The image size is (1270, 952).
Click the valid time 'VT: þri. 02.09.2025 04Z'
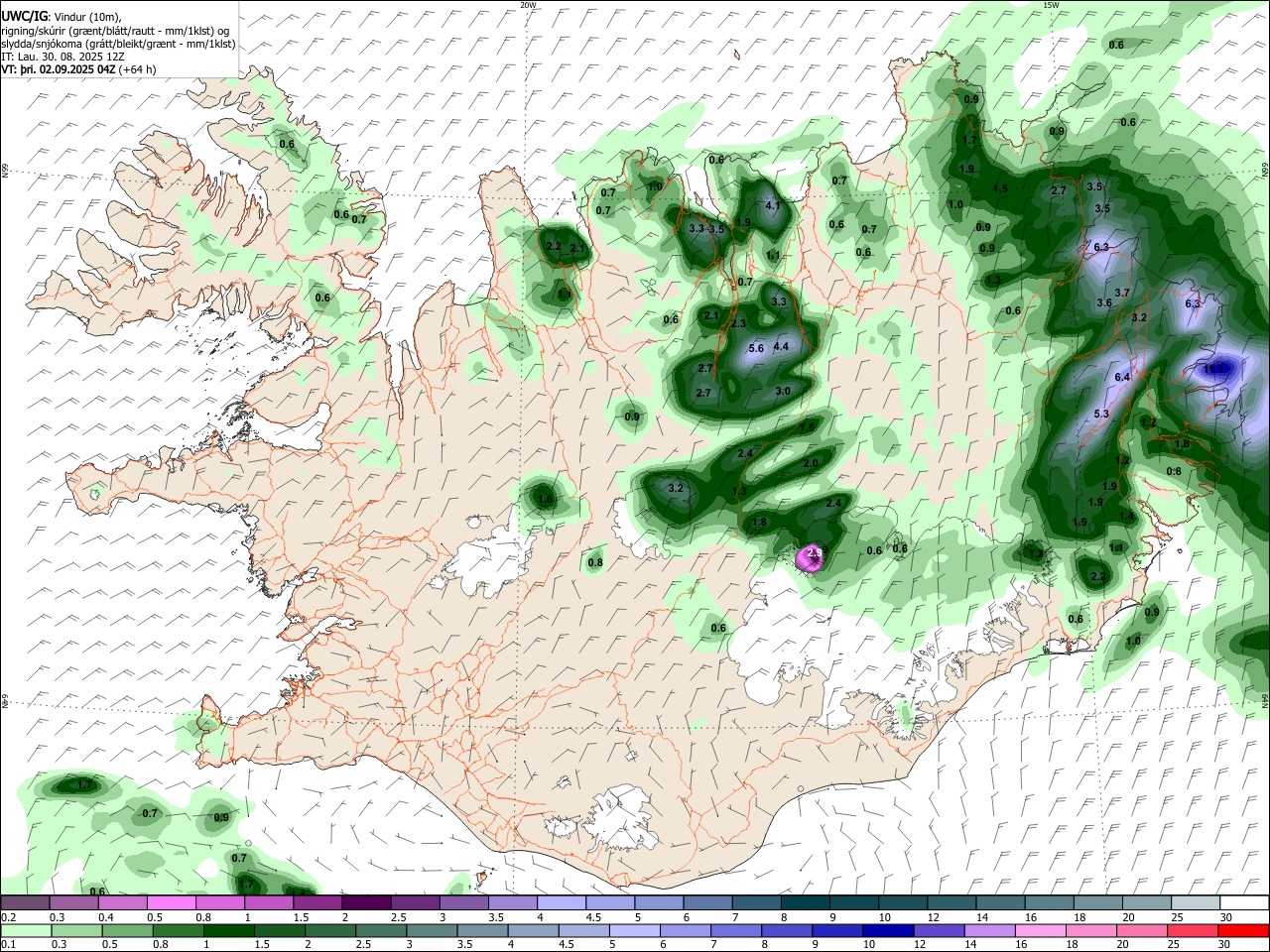tap(59, 69)
